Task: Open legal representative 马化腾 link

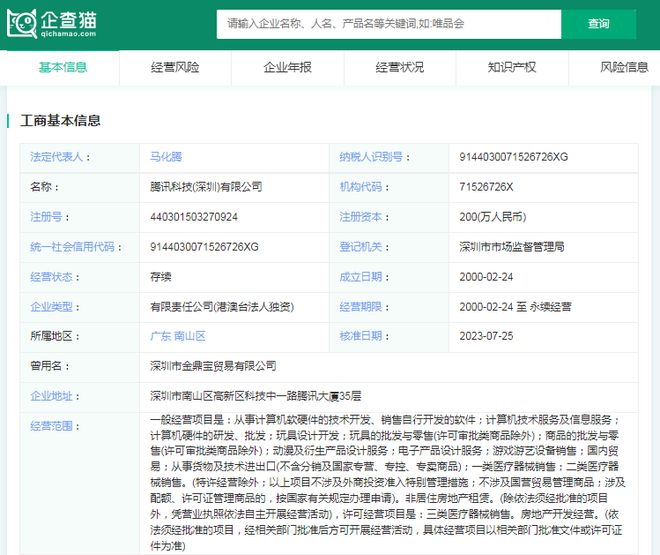Action: pos(166,157)
